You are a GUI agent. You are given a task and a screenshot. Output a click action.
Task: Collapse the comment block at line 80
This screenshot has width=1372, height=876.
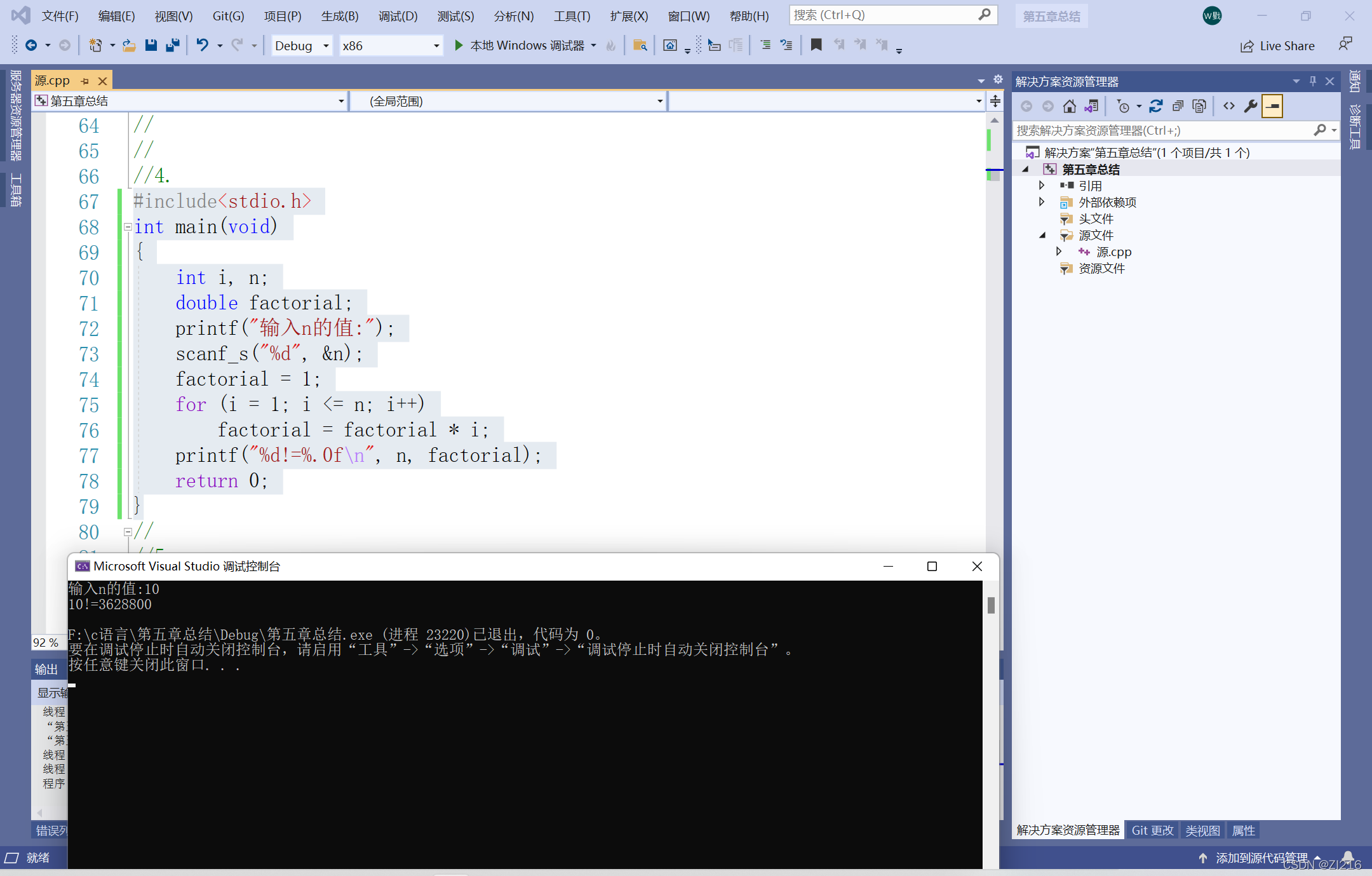pos(128,532)
